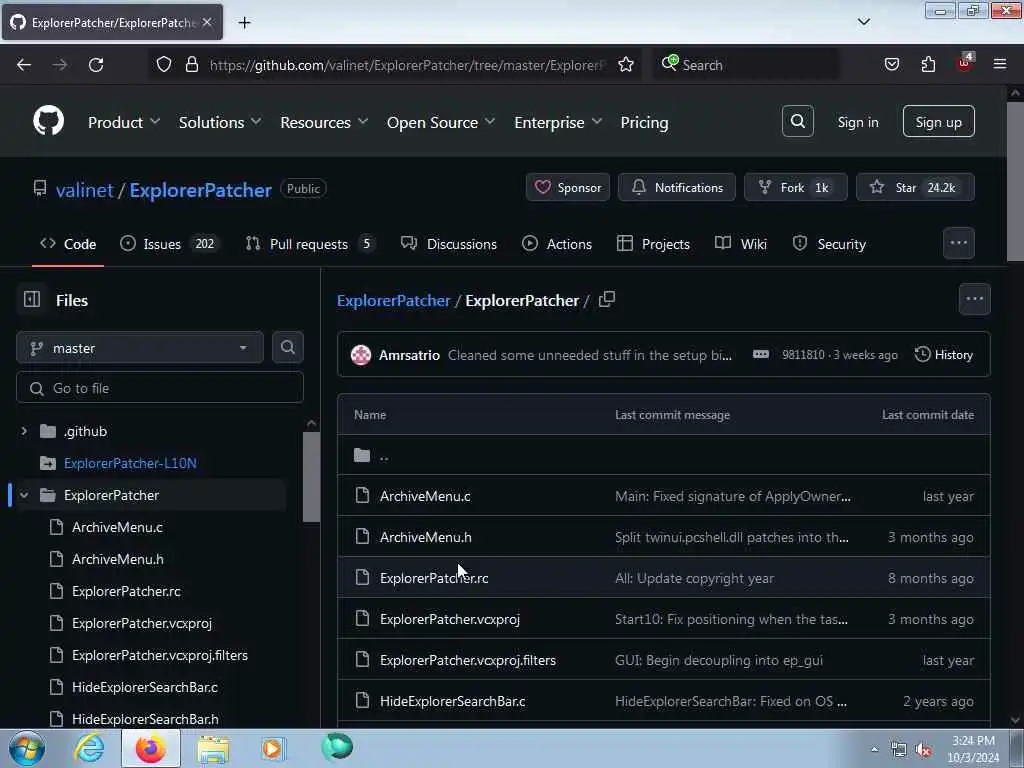Open the Open Source dropdown menu
This screenshot has width=1024, height=768.
[441, 122]
